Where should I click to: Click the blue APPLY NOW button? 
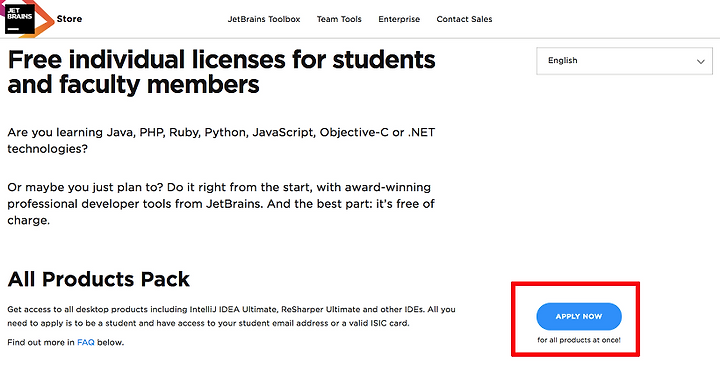click(x=579, y=316)
